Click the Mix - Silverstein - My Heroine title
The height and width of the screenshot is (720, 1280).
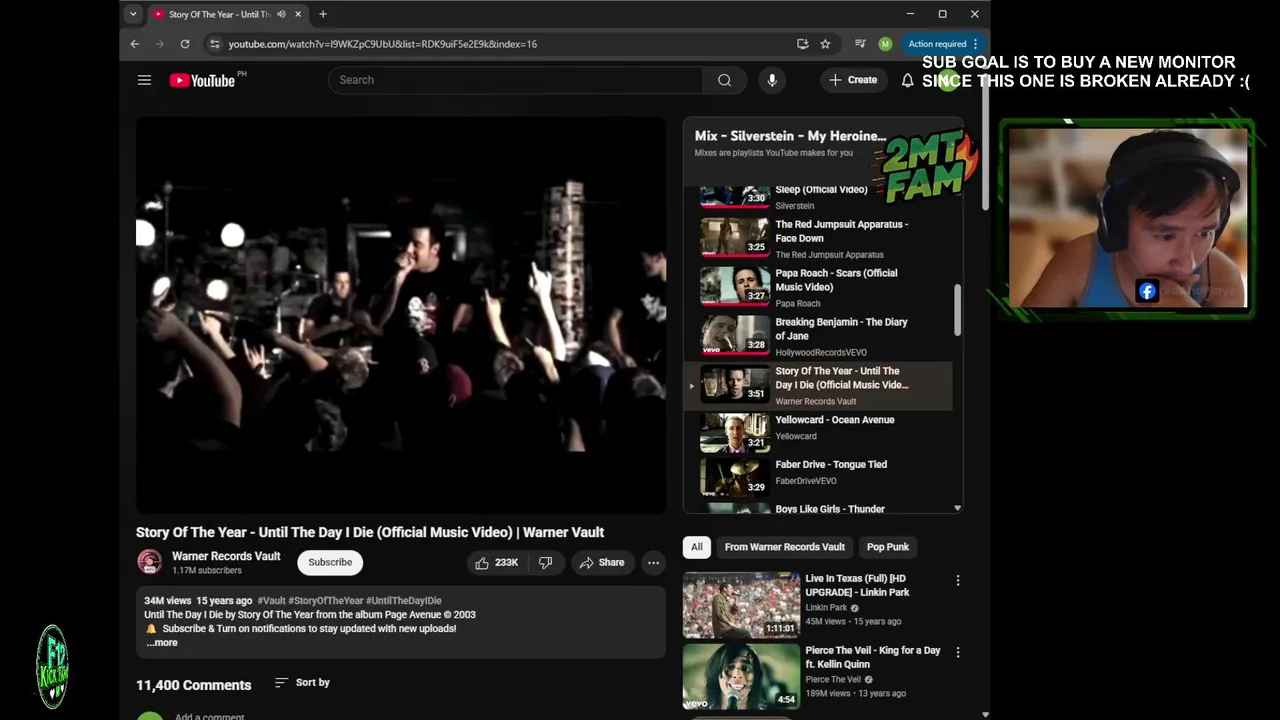tap(790, 136)
